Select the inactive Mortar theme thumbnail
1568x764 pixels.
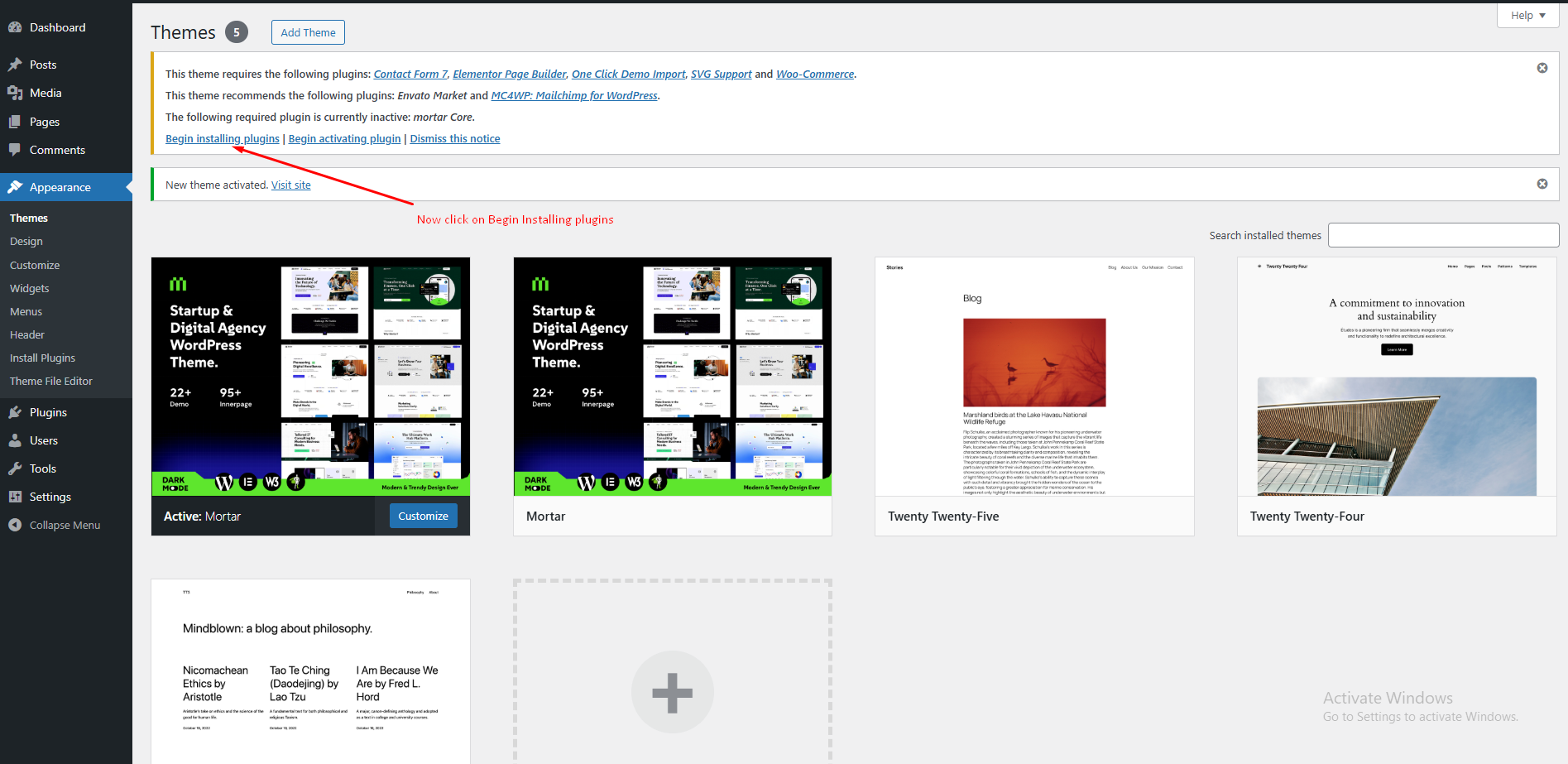coord(673,377)
